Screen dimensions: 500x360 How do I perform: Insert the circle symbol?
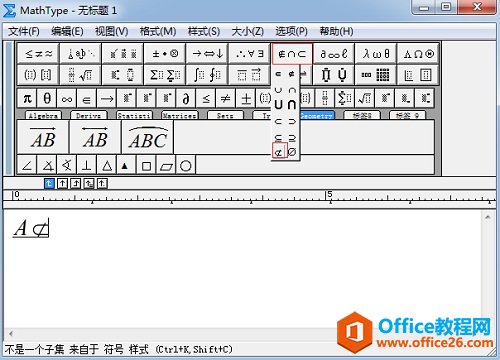click(185, 165)
